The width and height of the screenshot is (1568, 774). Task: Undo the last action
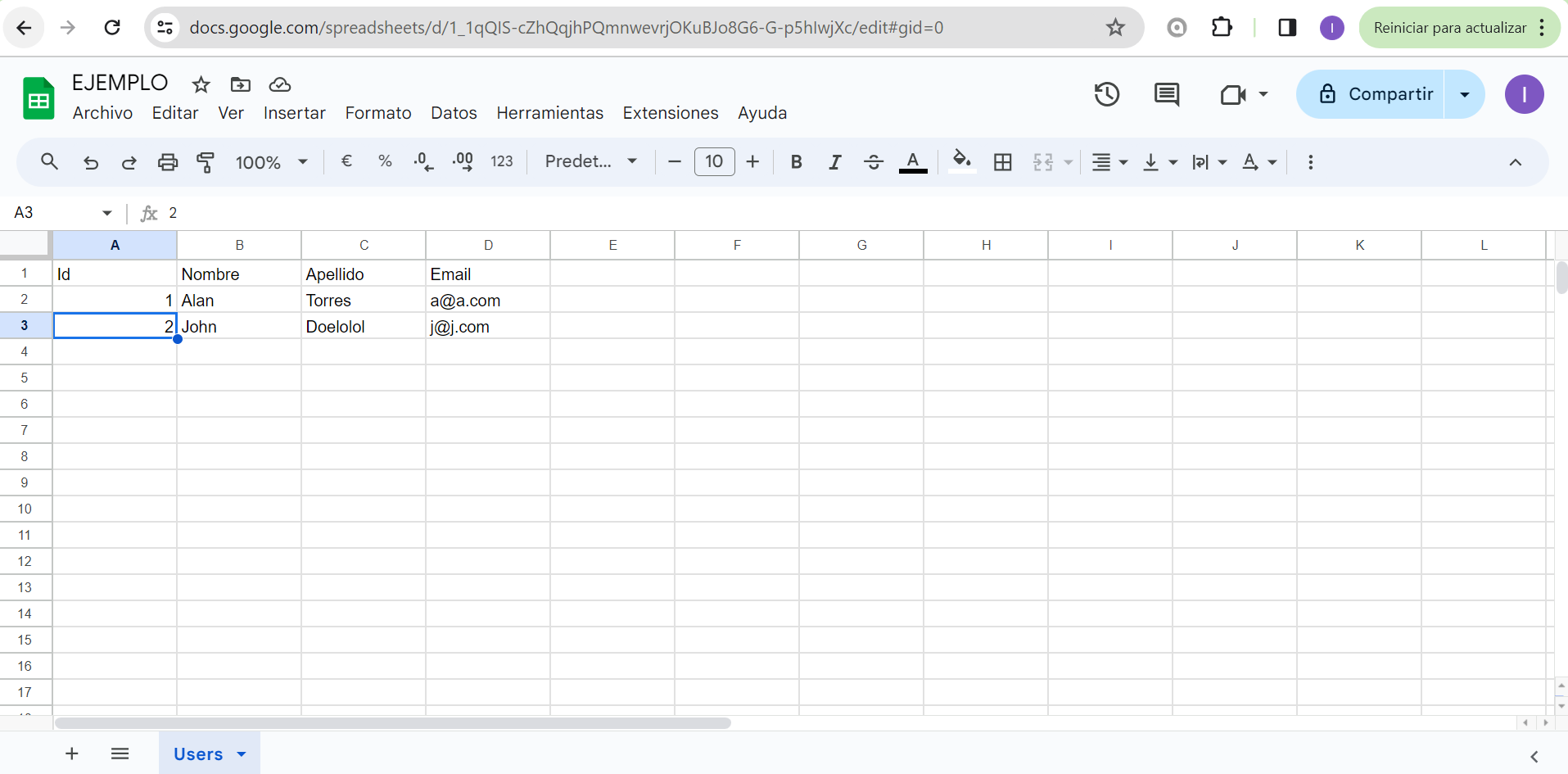pos(91,162)
